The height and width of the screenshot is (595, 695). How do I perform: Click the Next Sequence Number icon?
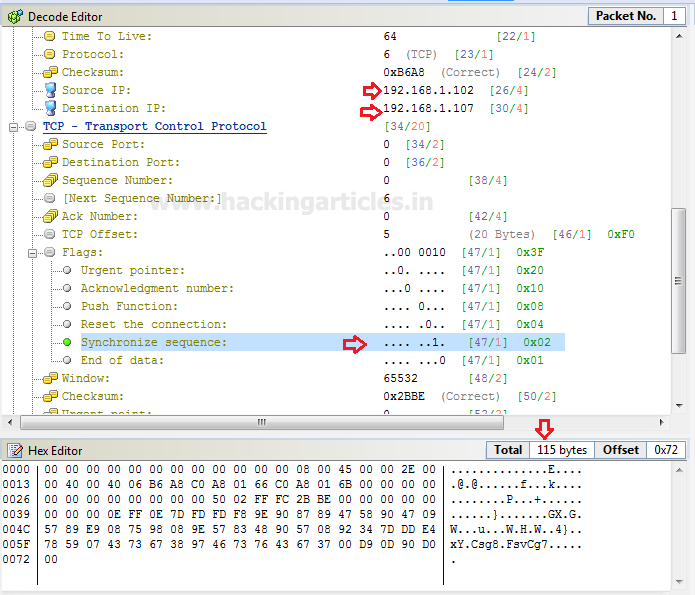(x=50, y=198)
